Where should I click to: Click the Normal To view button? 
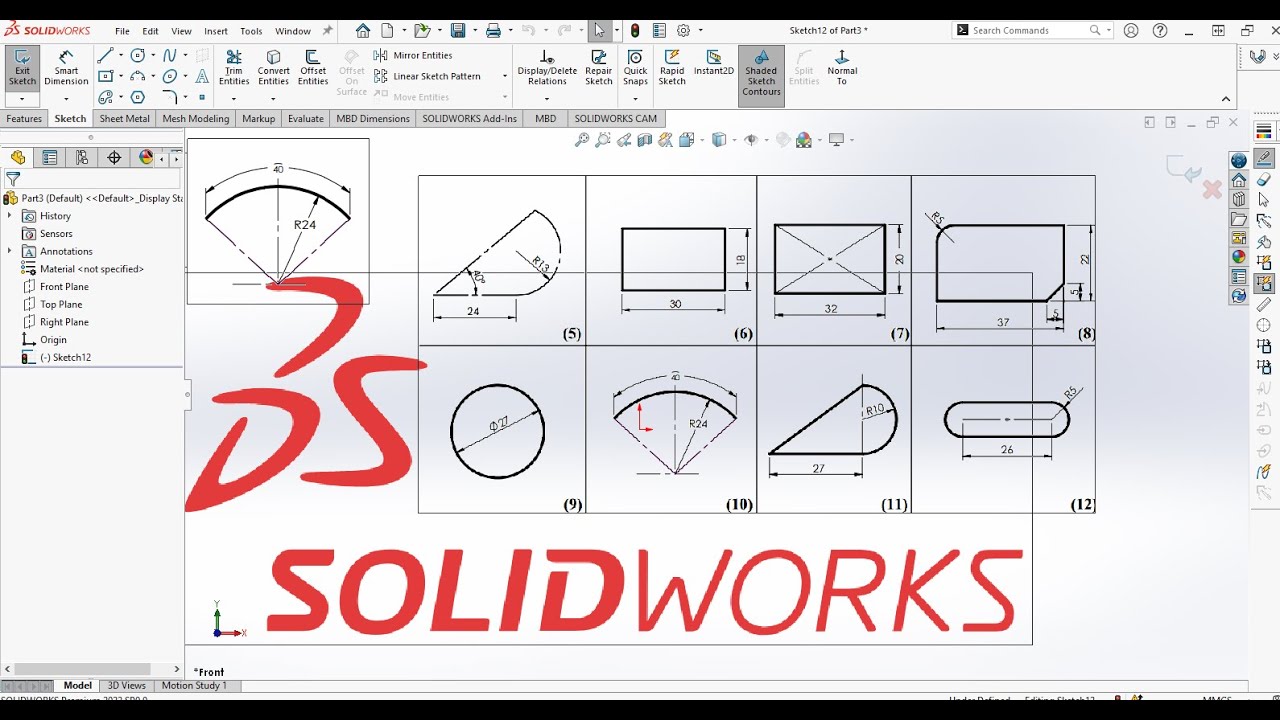click(842, 68)
